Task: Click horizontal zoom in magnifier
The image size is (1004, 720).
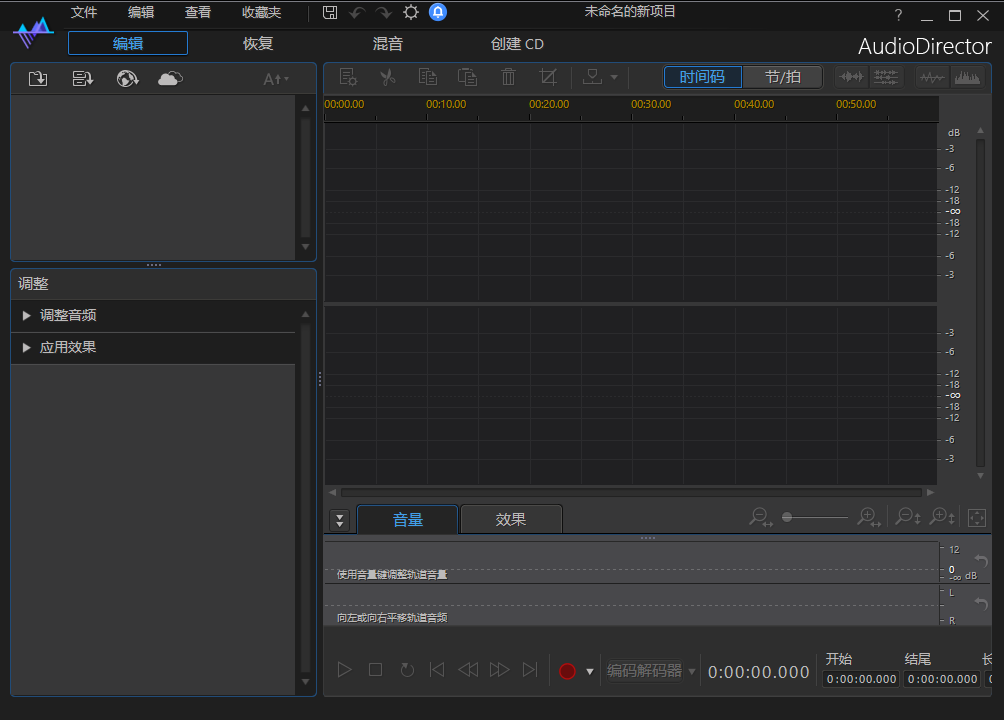Action: 869,518
